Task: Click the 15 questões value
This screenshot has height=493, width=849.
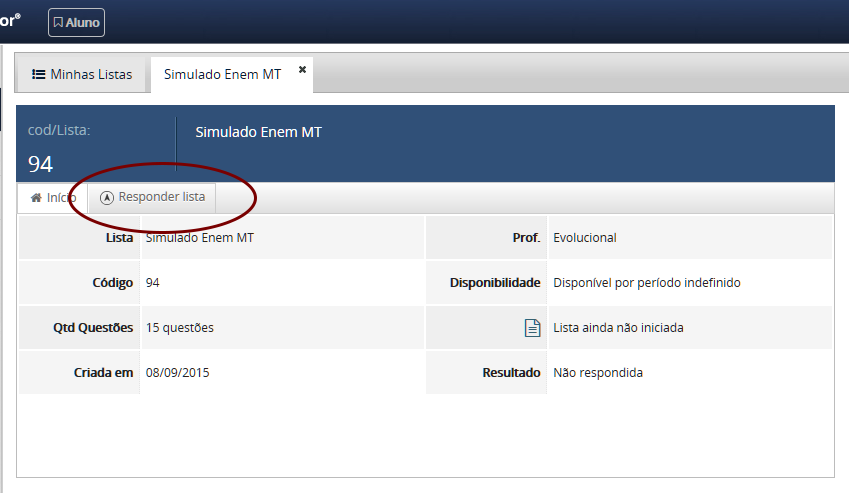Action: coord(179,328)
